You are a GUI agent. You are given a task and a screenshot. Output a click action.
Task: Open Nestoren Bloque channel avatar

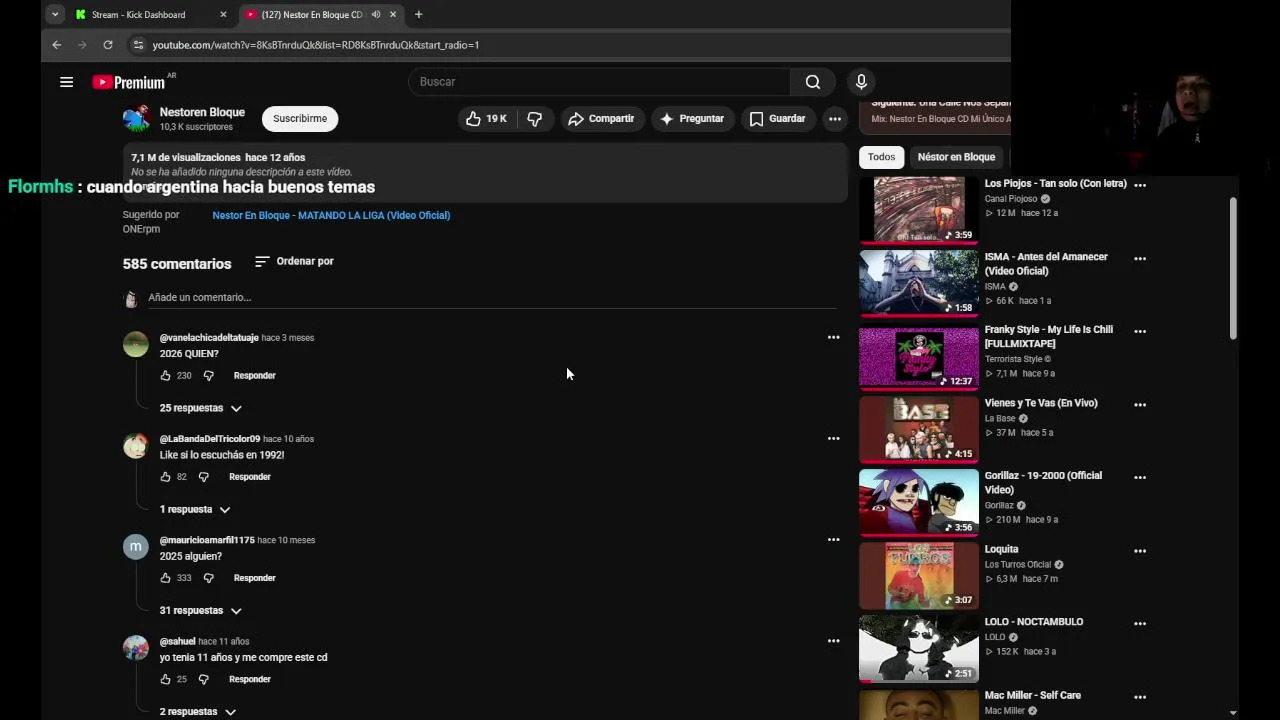(x=136, y=118)
